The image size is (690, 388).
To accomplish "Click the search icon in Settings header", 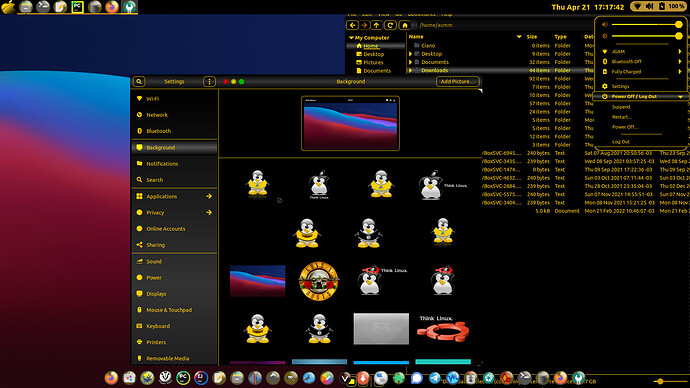I will [x=139, y=81].
